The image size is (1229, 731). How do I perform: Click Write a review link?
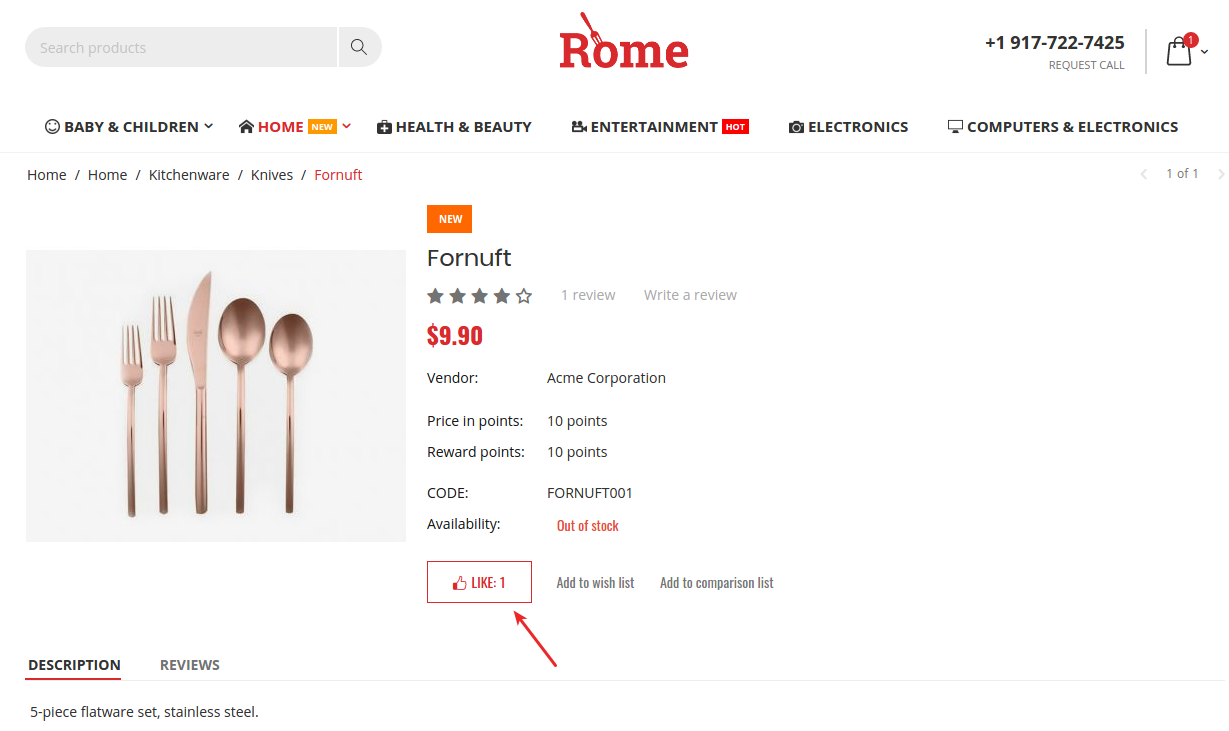pyautogui.click(x=690, y=295)
